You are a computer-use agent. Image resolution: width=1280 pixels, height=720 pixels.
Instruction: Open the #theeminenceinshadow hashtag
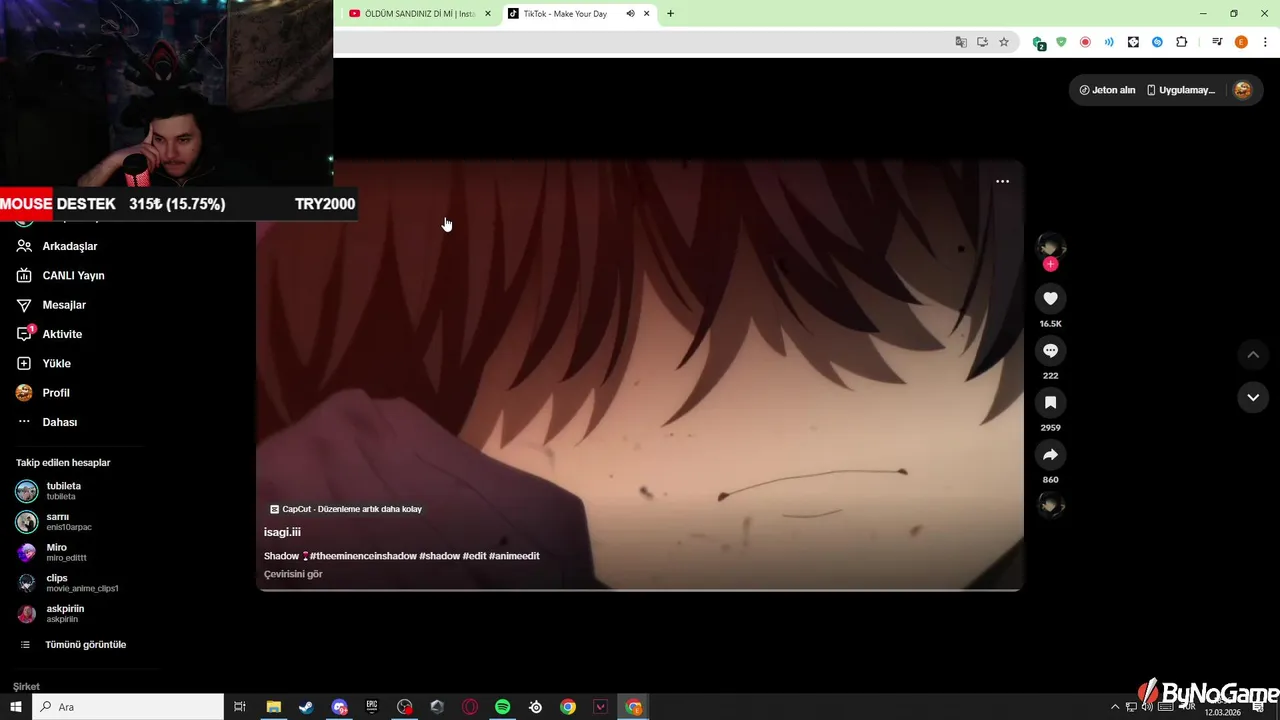click(363, 556)
